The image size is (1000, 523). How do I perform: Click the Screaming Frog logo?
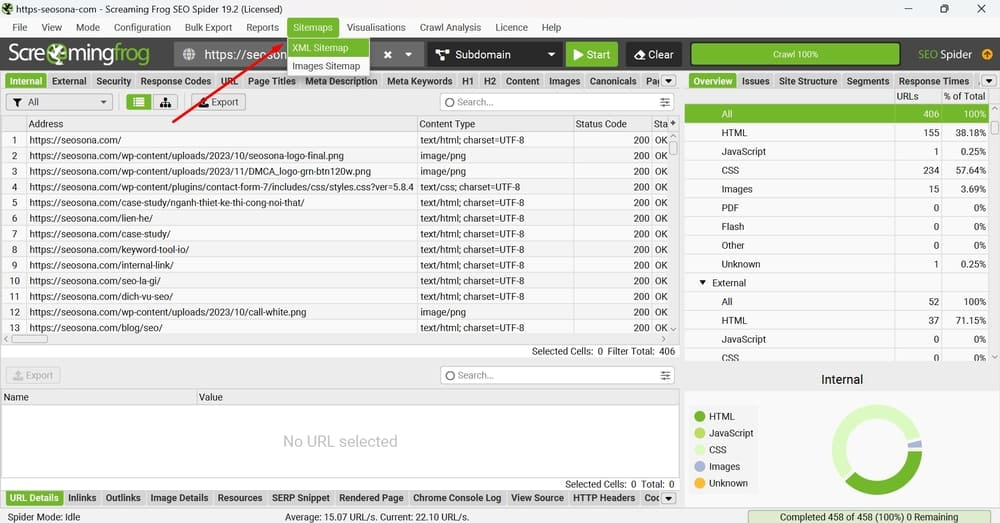(x=78, y=54)
